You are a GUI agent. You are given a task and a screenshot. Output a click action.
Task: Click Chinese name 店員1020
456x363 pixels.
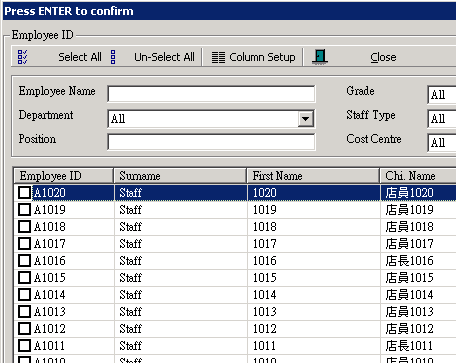click(410, 193)
